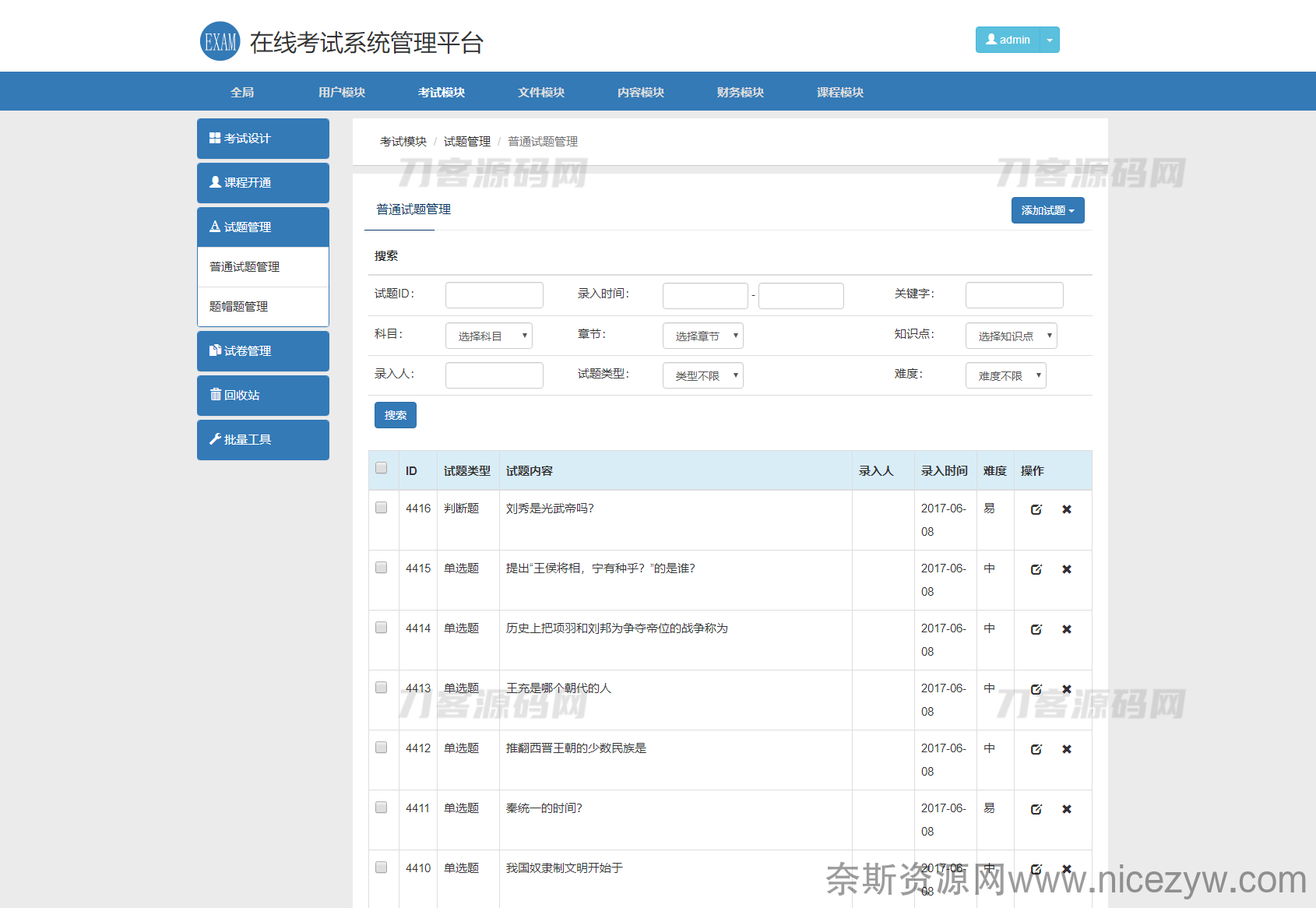Click edit icon for question 4415

[x=1036, y=569]
